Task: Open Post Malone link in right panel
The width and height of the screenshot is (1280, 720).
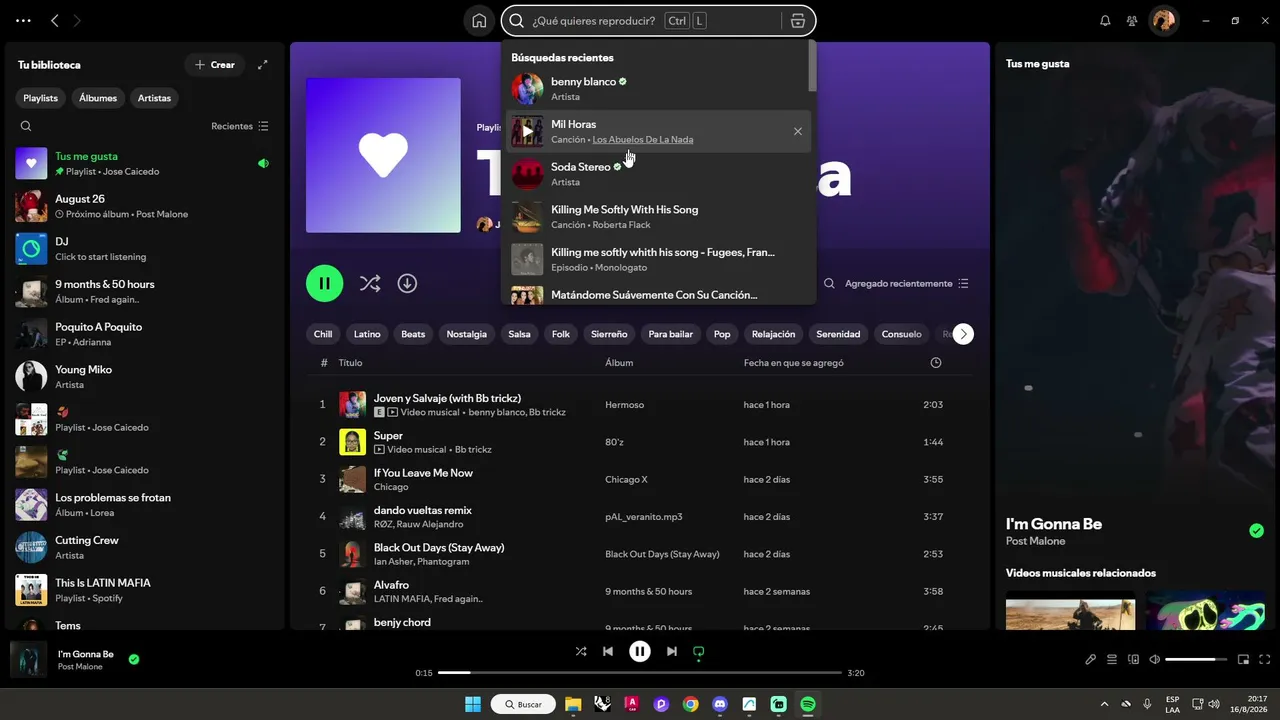Action: coord(1035,541)
